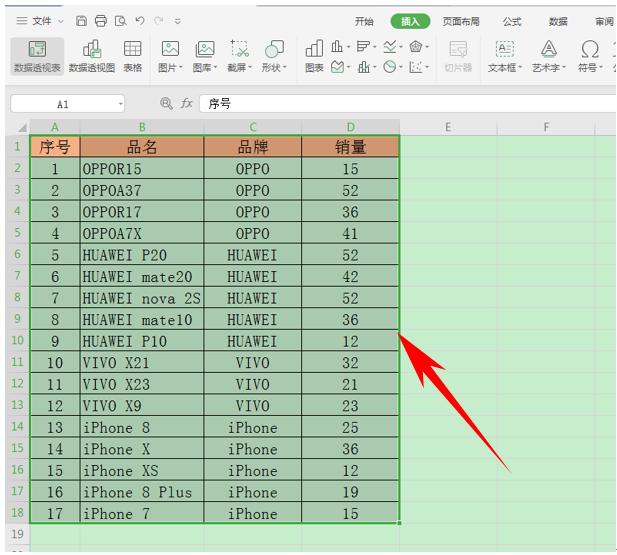Select the 品名 header cell
This screenshot has width=617, height=555.
[x=142, y=147]
